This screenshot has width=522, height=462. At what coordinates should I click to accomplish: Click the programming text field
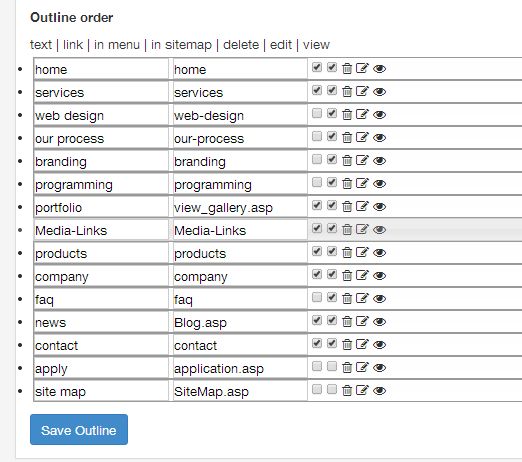click(101, 184)
